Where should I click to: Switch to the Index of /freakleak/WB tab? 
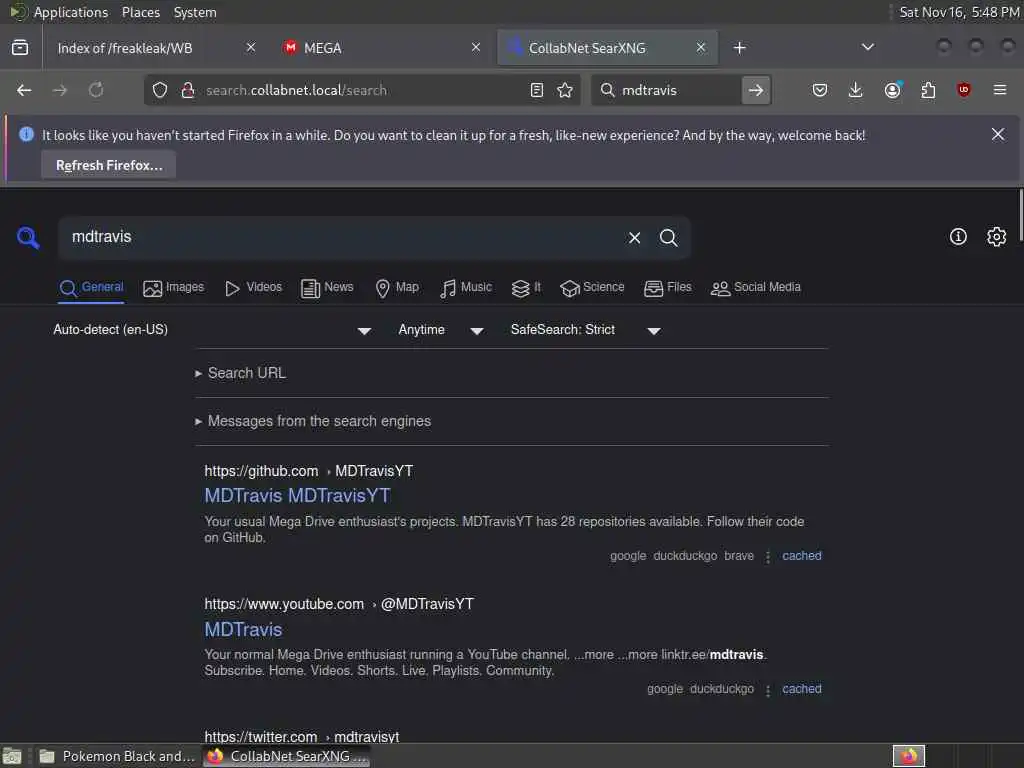[x=125, y=48]
